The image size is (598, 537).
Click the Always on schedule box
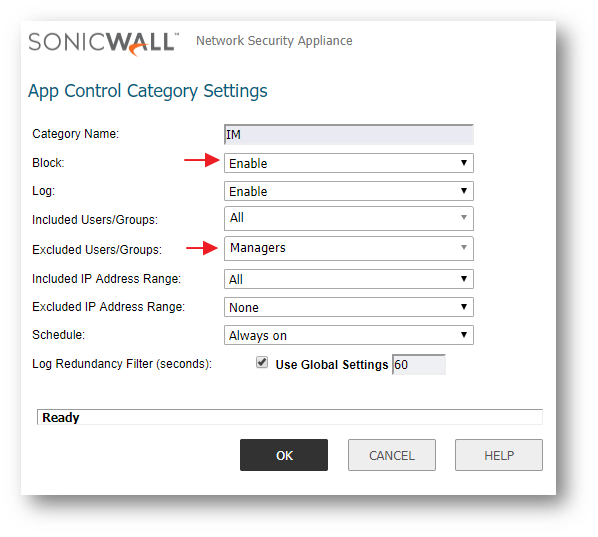click(349, 335)
